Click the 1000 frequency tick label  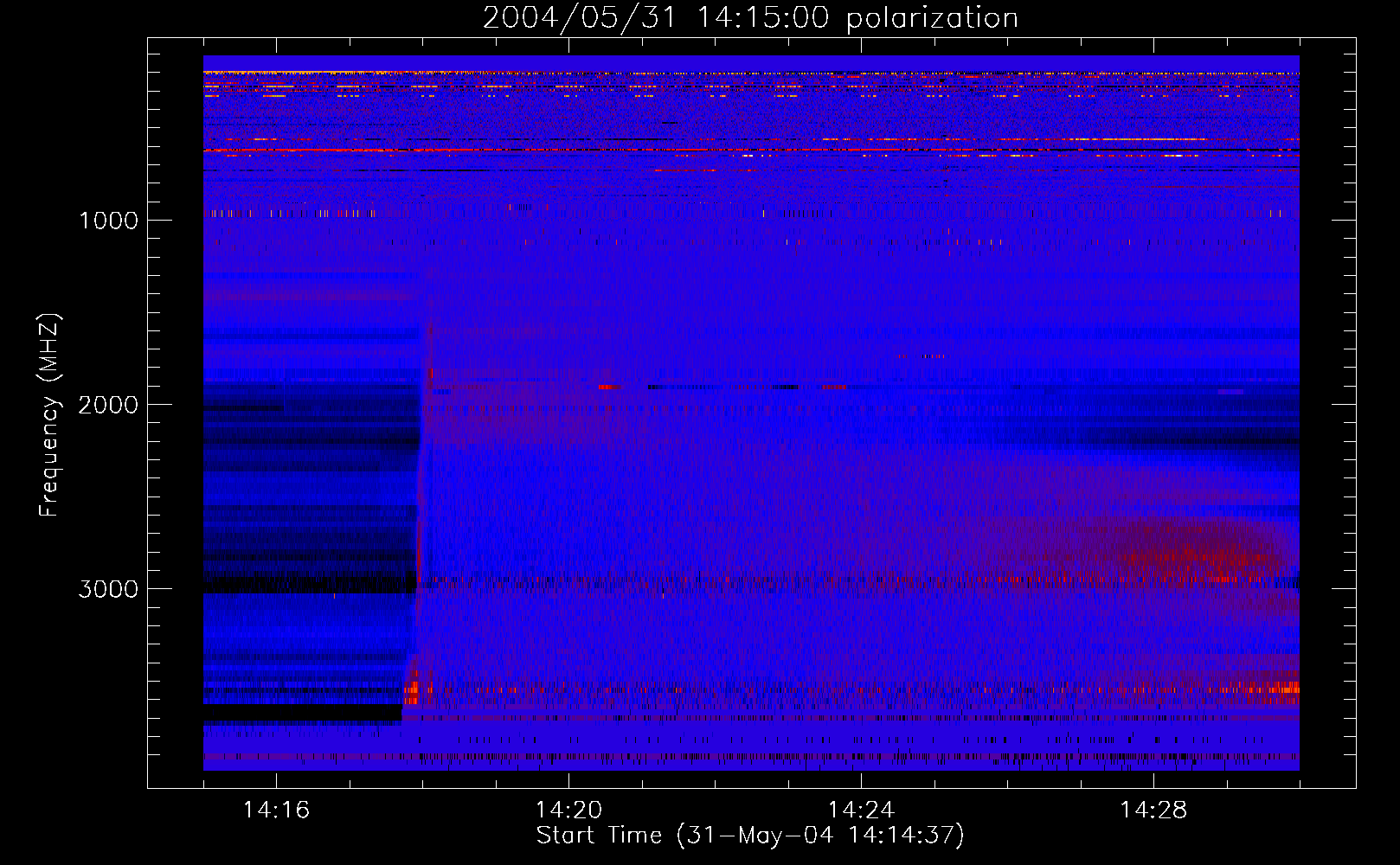[x=108, y=221]
